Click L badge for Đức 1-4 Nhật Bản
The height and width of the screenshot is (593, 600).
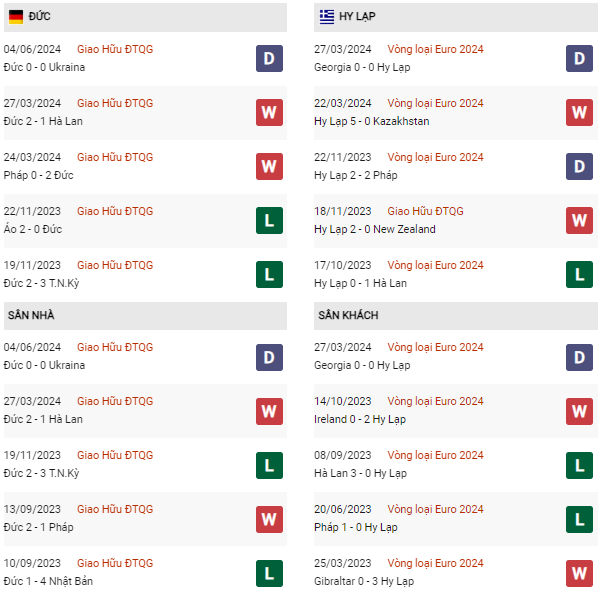pos(268,572)
